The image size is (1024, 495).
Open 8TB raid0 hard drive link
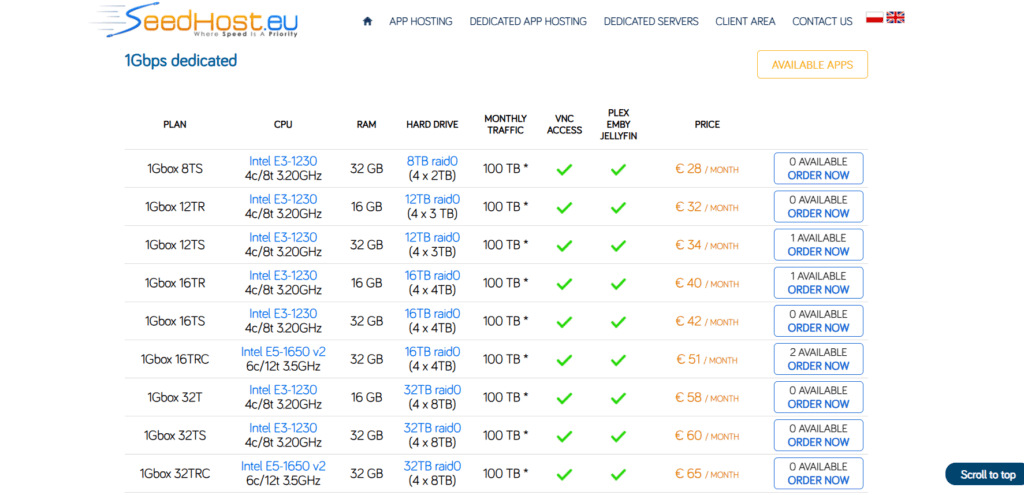(x=432, y=161)
